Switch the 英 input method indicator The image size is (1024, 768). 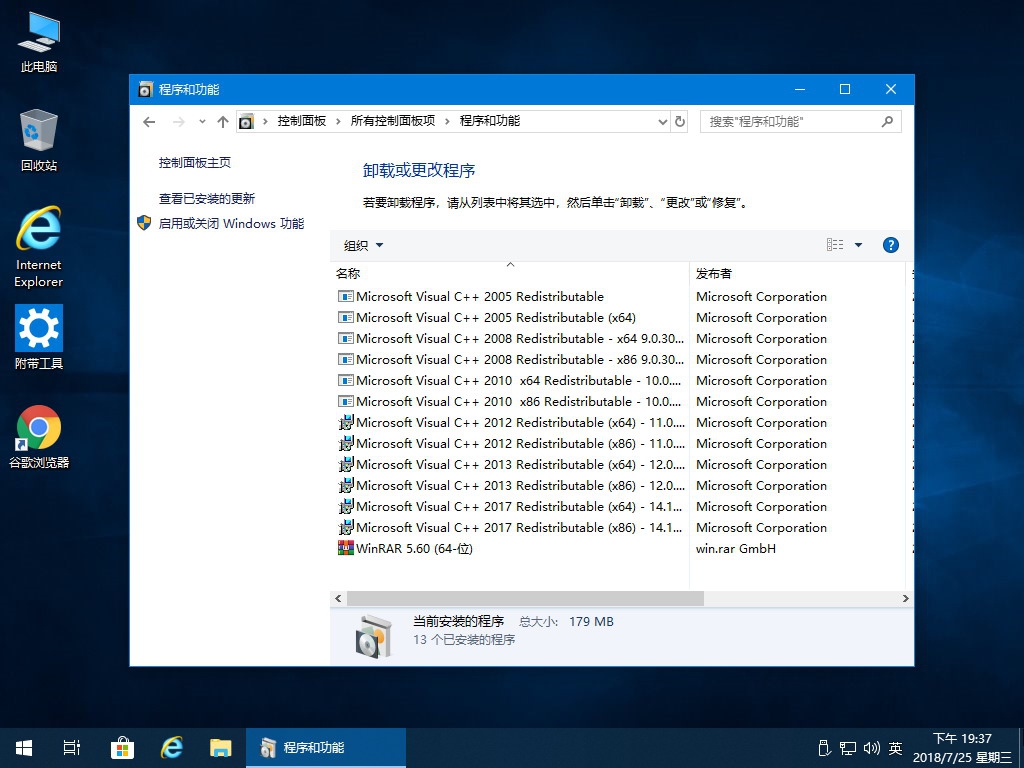895,748
